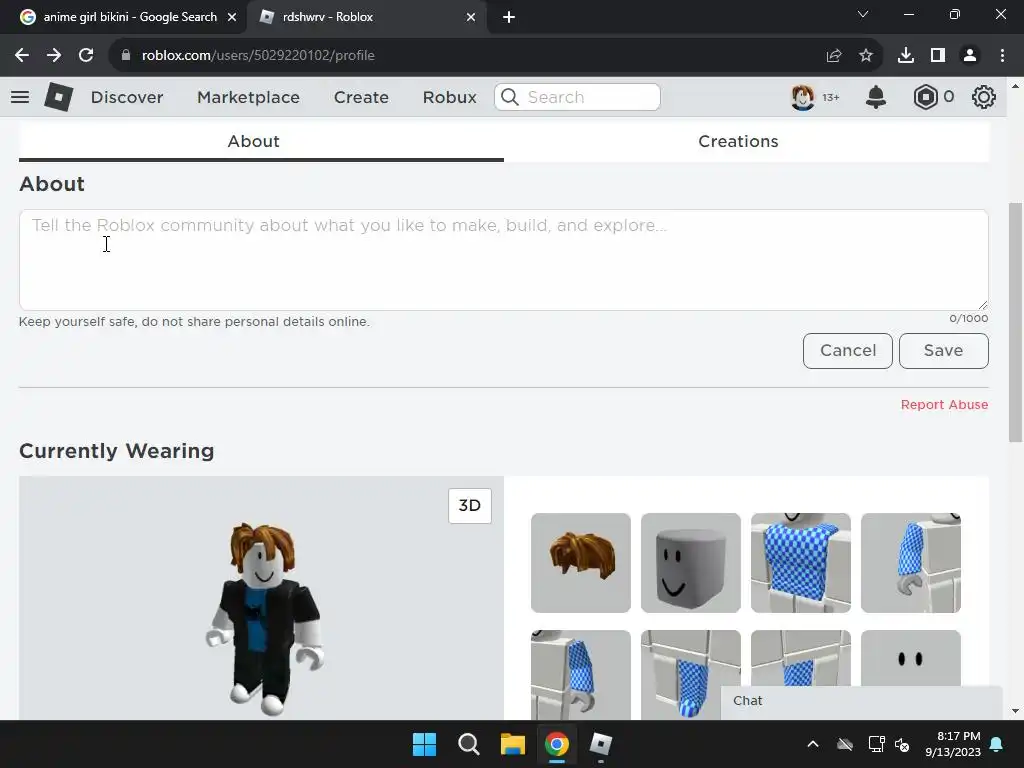Click the Chrome taskbar icon
The height and width of the screenshot is (768, 1024).
click(x=557, y=744)
